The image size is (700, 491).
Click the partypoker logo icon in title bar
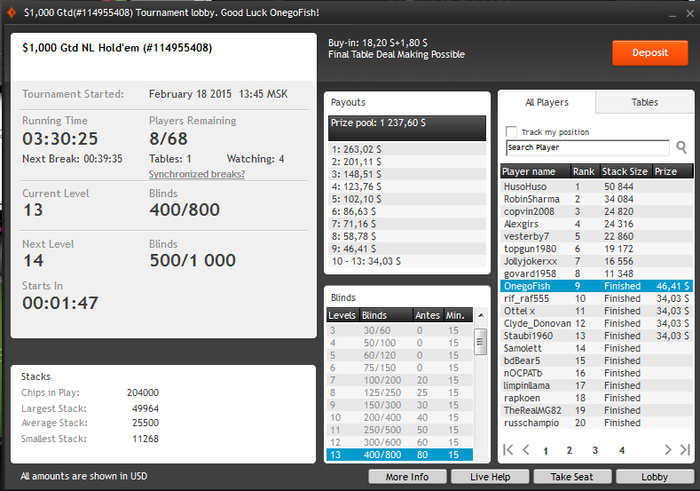(x=12, y=12)
